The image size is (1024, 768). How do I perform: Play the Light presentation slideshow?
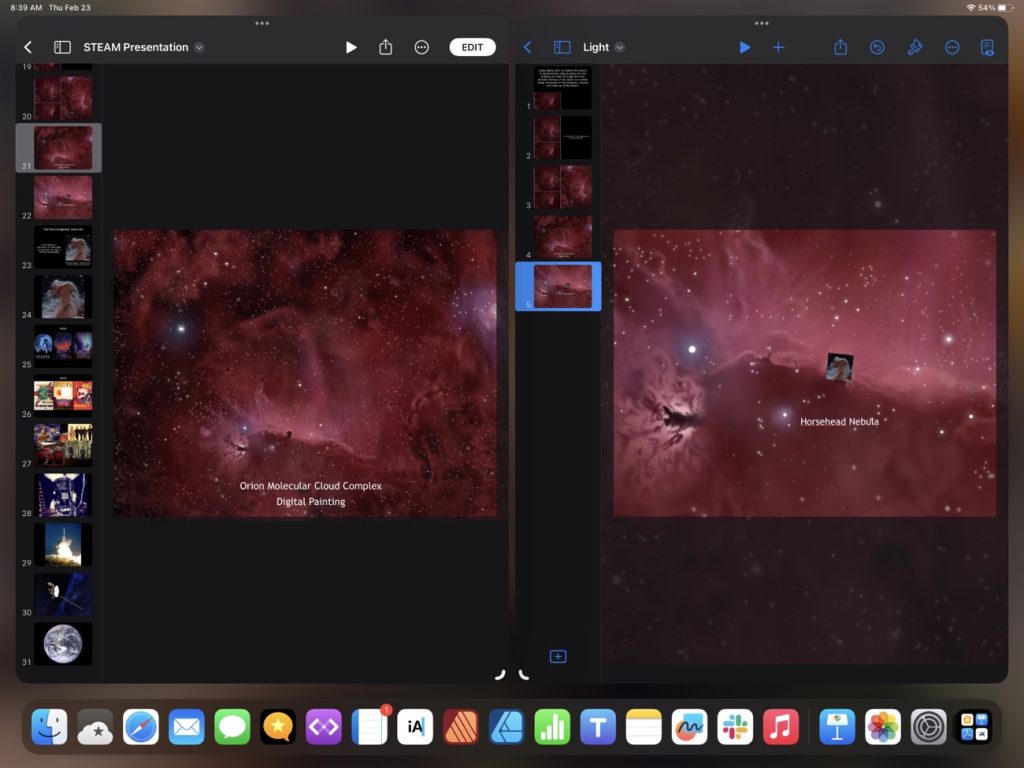coord(744,46)
